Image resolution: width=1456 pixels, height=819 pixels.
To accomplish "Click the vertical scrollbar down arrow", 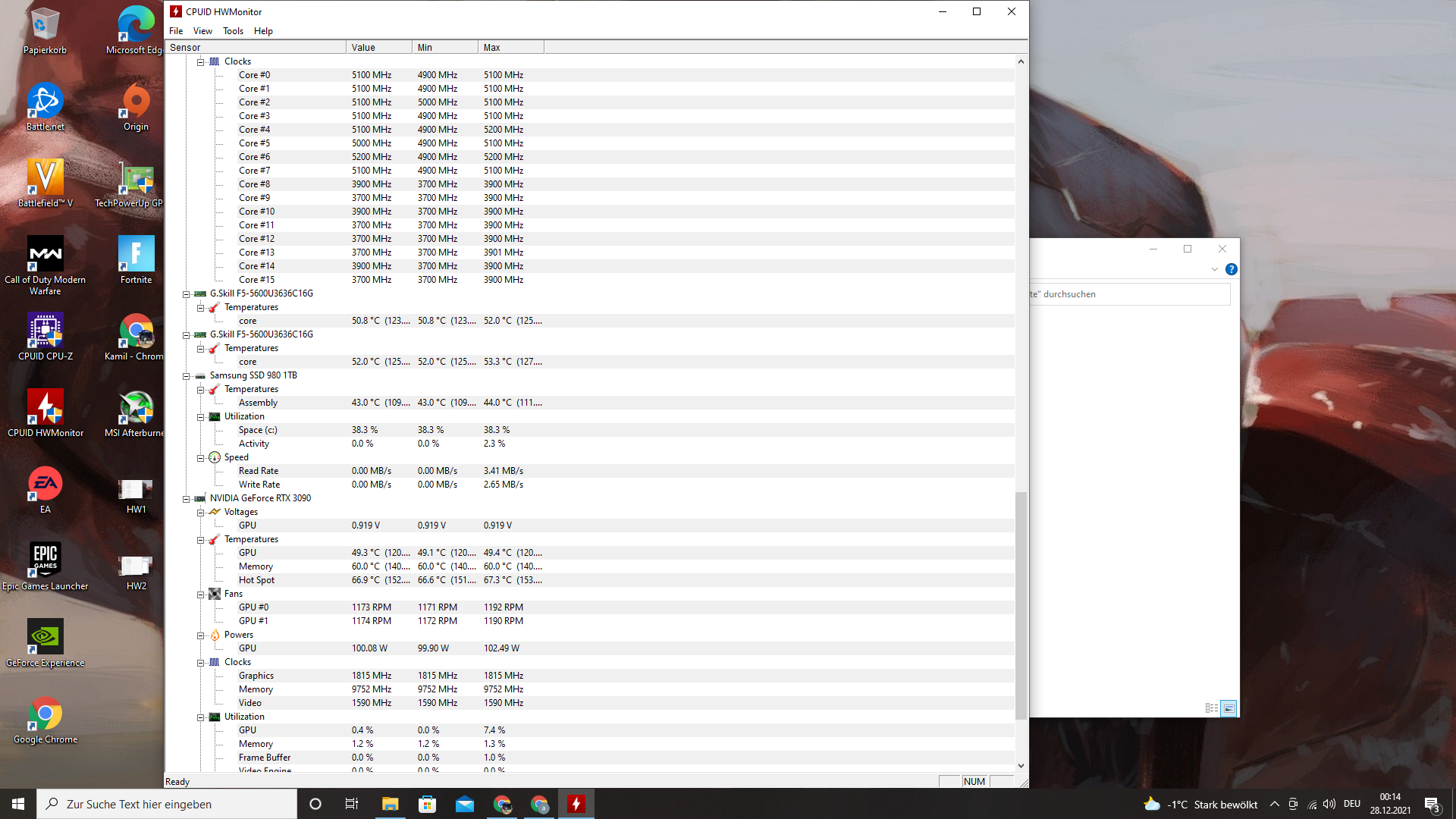I will tap(1021, 766).
